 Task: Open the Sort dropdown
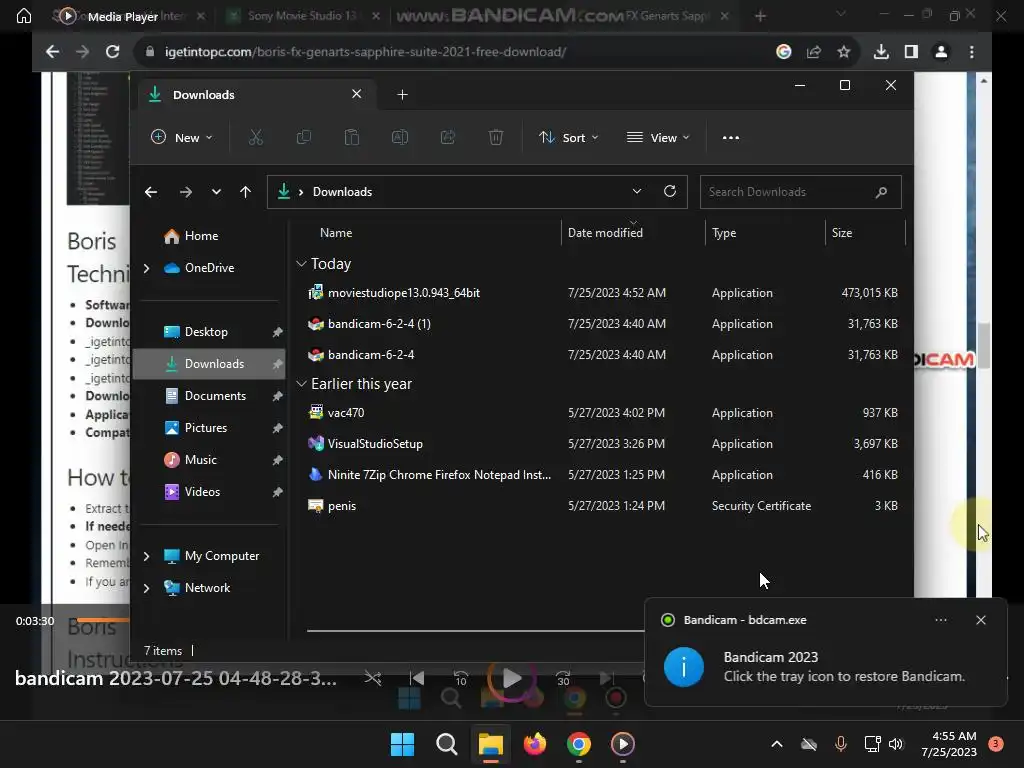tap(569, 137)
